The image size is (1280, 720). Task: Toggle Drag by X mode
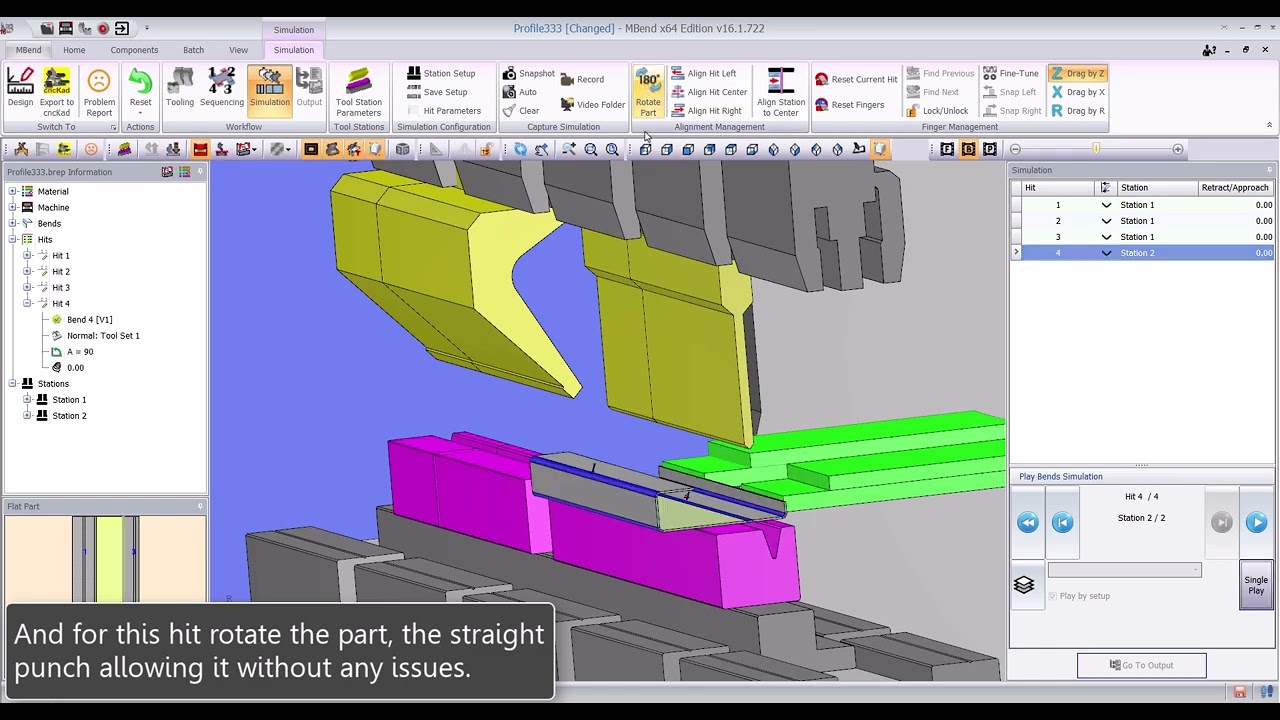pos(1077,92)
